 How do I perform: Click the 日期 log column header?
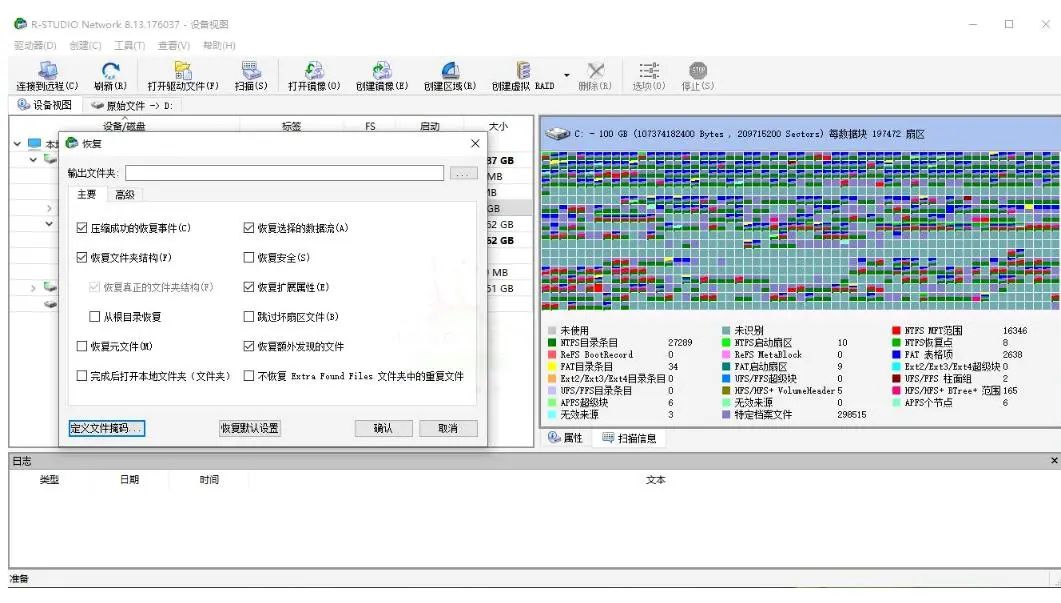click(x=129, y=479)
